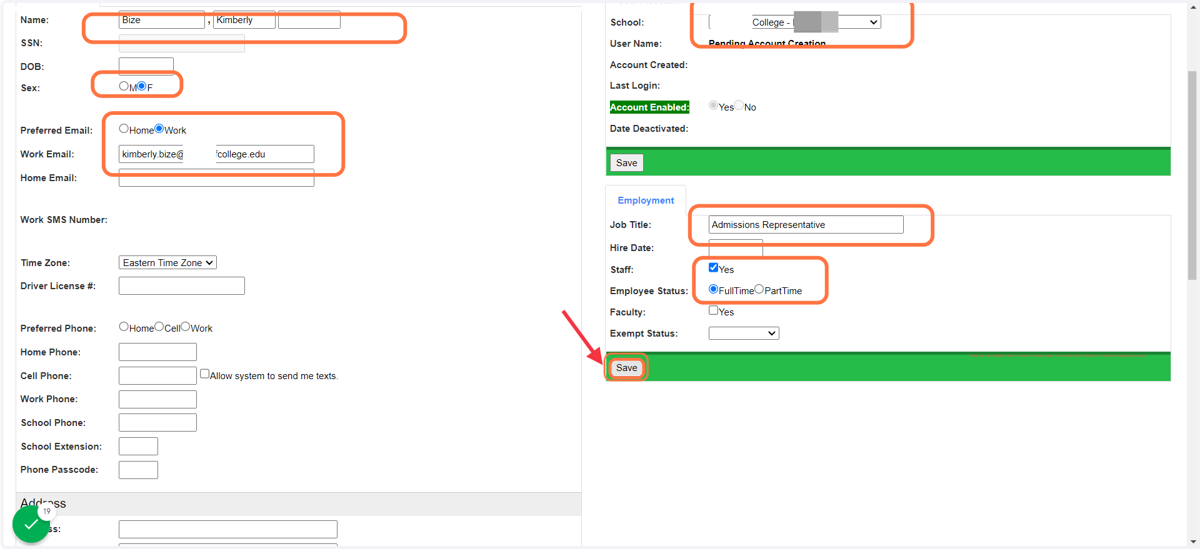
Task: Click Save in the Employment section
Action: click(627, 368)
